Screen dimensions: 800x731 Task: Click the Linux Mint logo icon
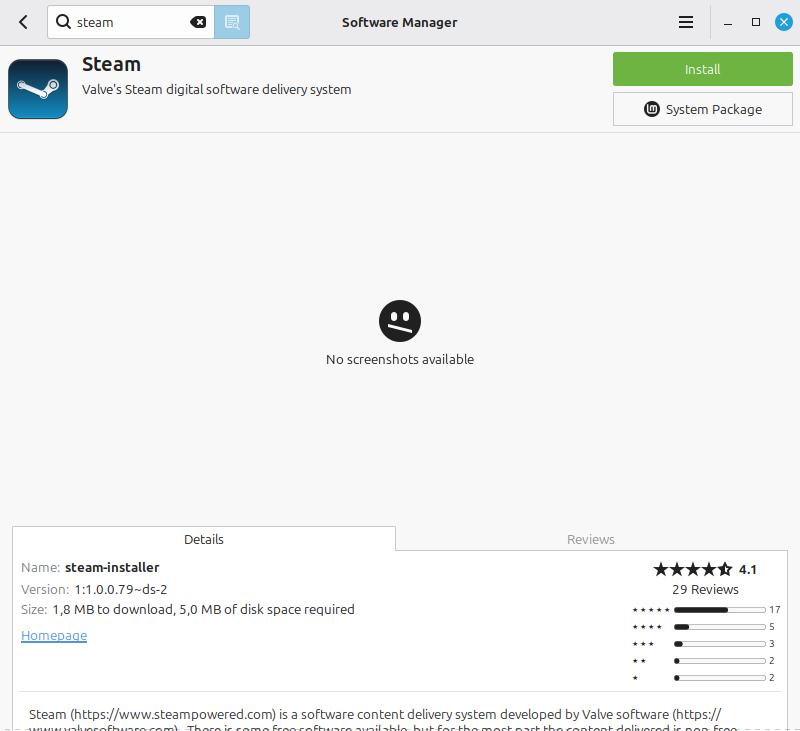[652, 109]
